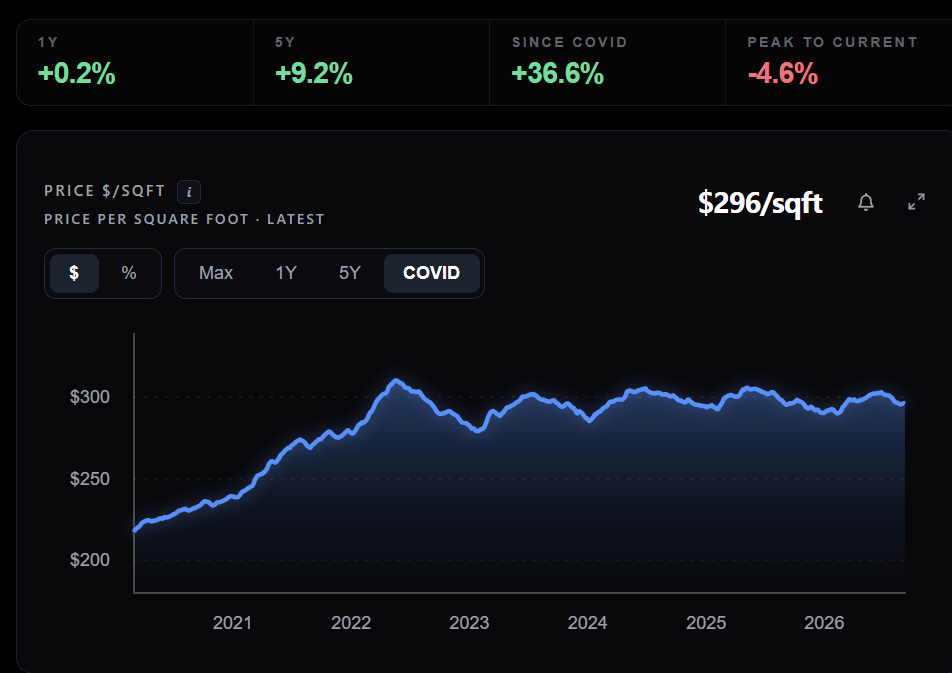Viewport: 952px width, 673px height.
Task: Select the Max time range
Action: pyautogui.click(x=216, y=273)
